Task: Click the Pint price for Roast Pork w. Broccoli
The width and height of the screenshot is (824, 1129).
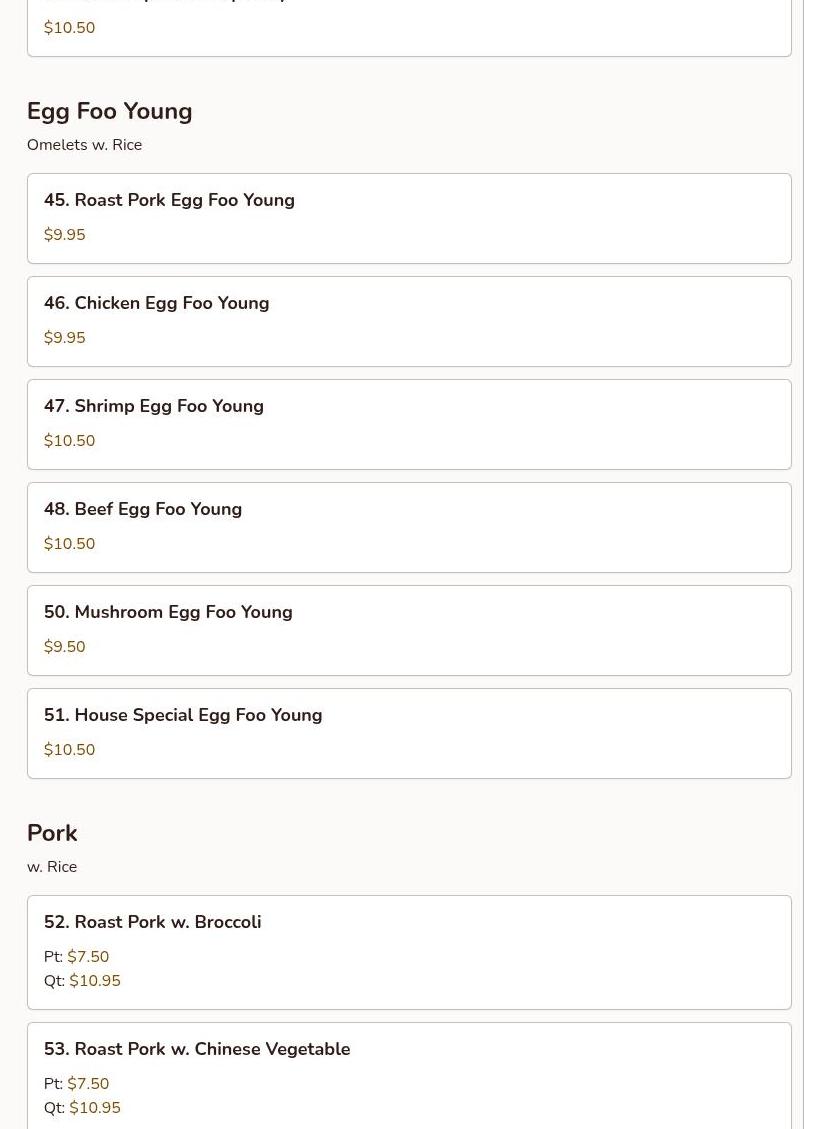Action: [x=88, y=957]
